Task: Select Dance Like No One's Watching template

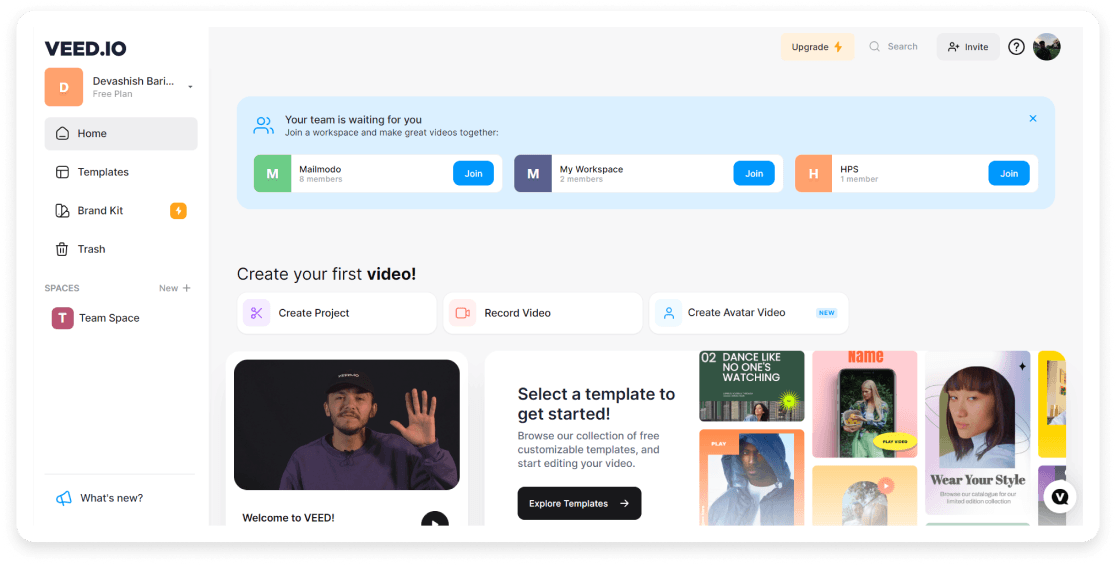Action: pyautogui.click(x=752, y=386)
